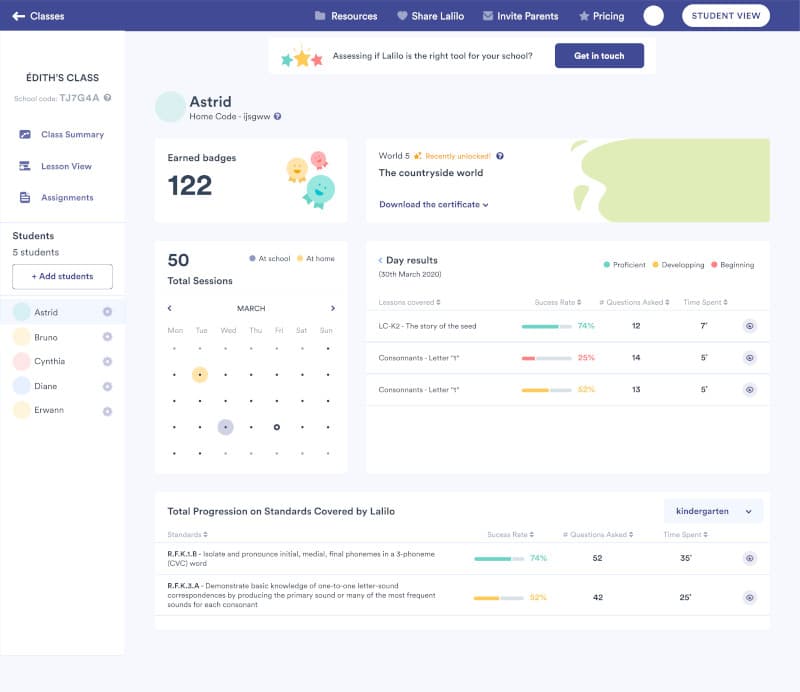
Task: Open the Assignments icon in sidebar
Action: point(25,196)
